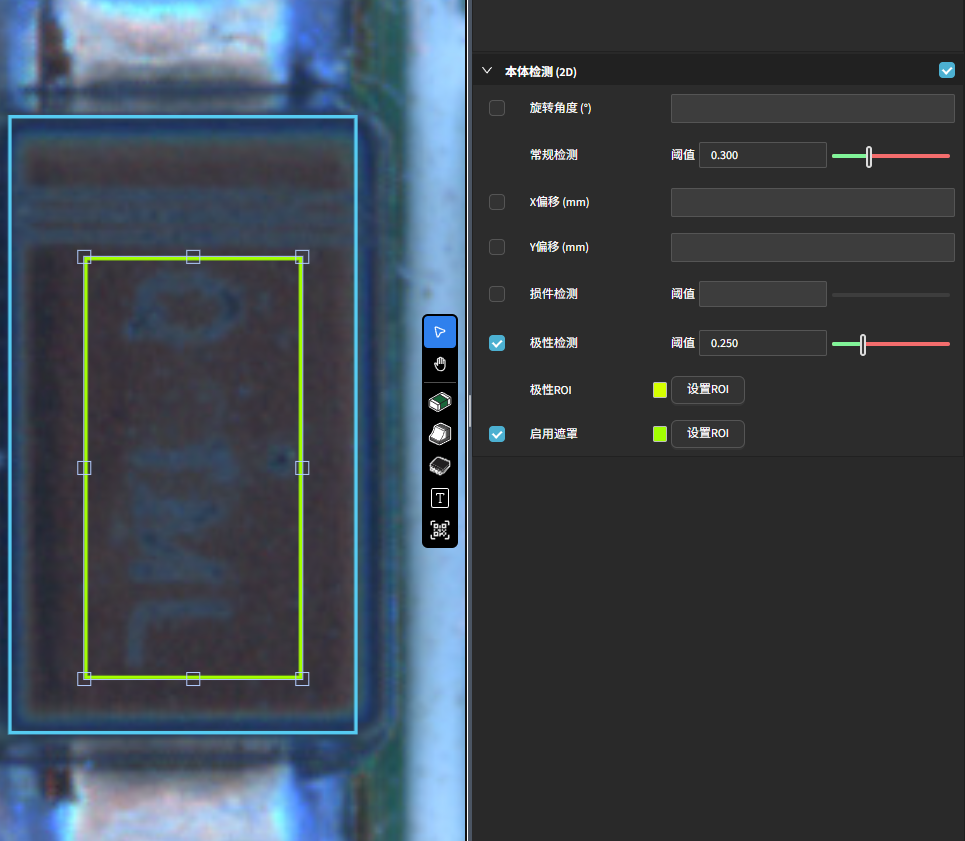Click the 极性ROI yellow color swatch
The width and height of the screenshot is (965, 841).
[x=660, y=390]
